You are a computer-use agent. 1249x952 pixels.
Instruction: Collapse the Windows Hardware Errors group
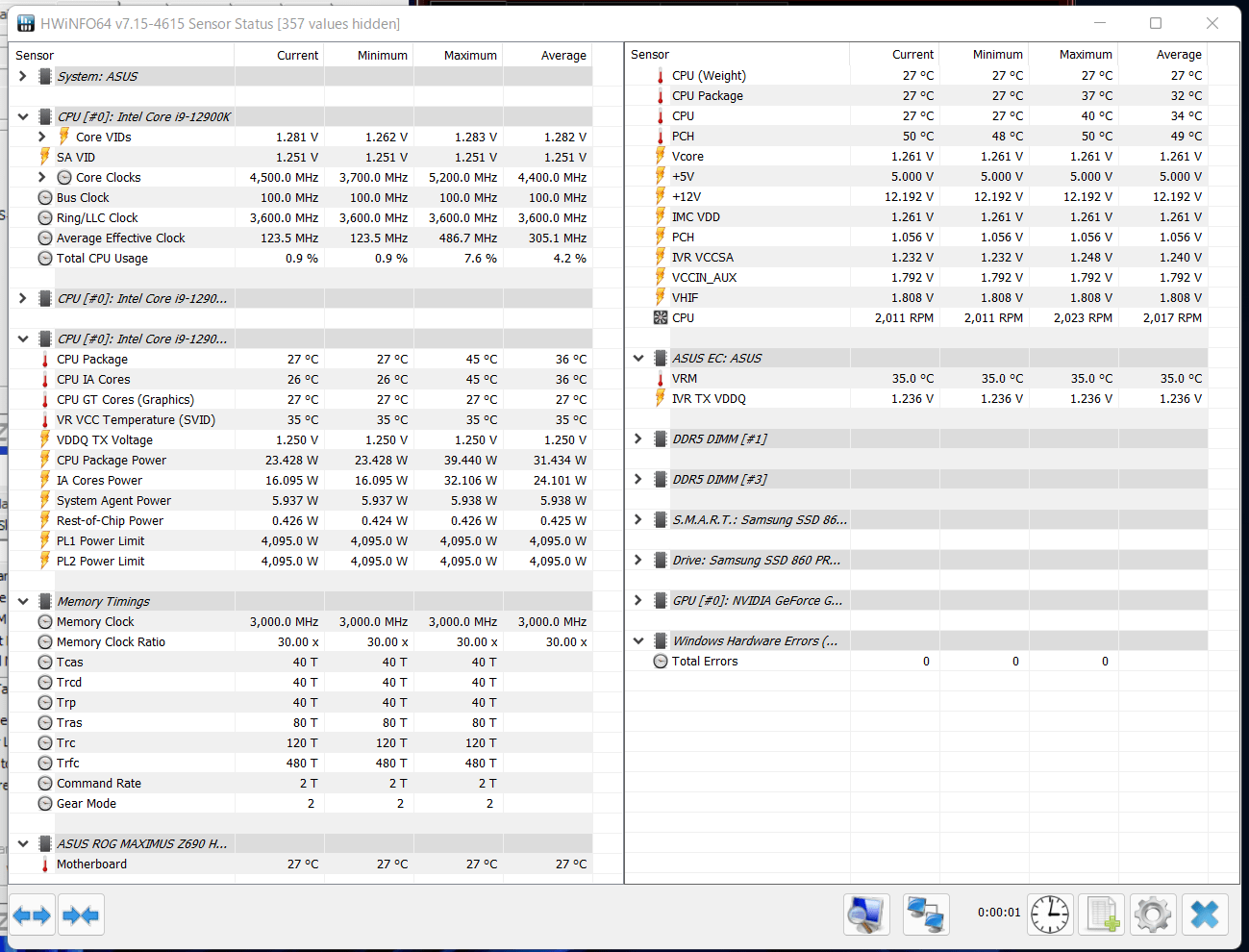point(638,640)
